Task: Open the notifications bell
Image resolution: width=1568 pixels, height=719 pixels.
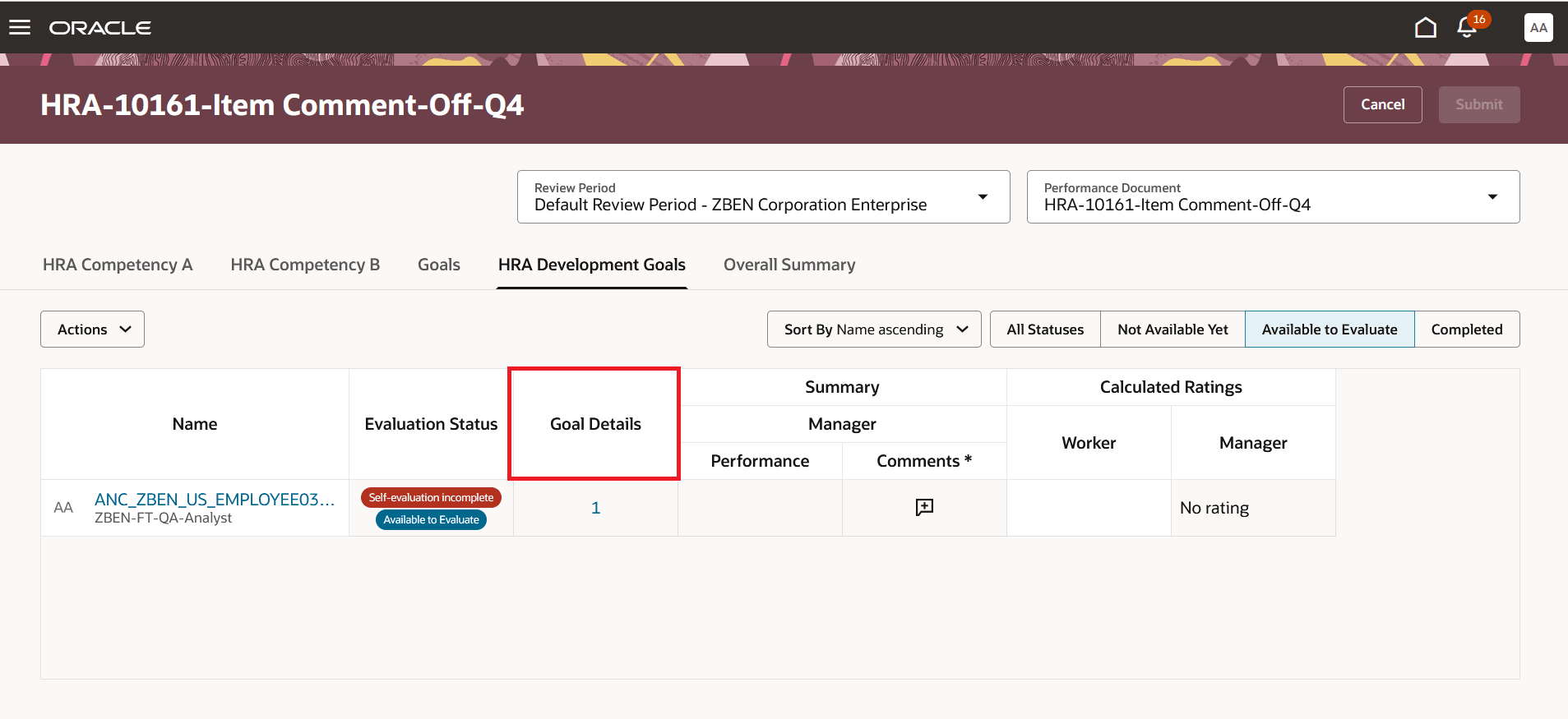Action: coord(1467,28)
